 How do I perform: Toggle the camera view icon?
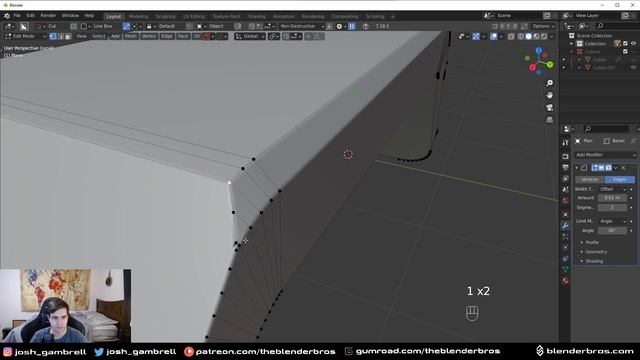(x=550, y=107)
